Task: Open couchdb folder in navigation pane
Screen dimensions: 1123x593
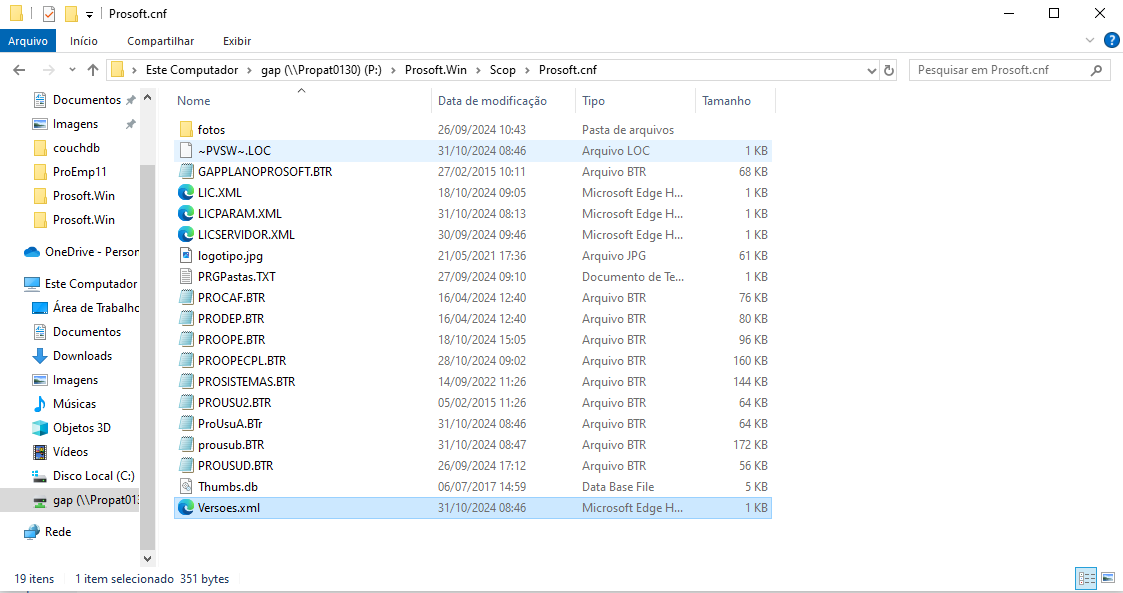Action: pos(76,148)
